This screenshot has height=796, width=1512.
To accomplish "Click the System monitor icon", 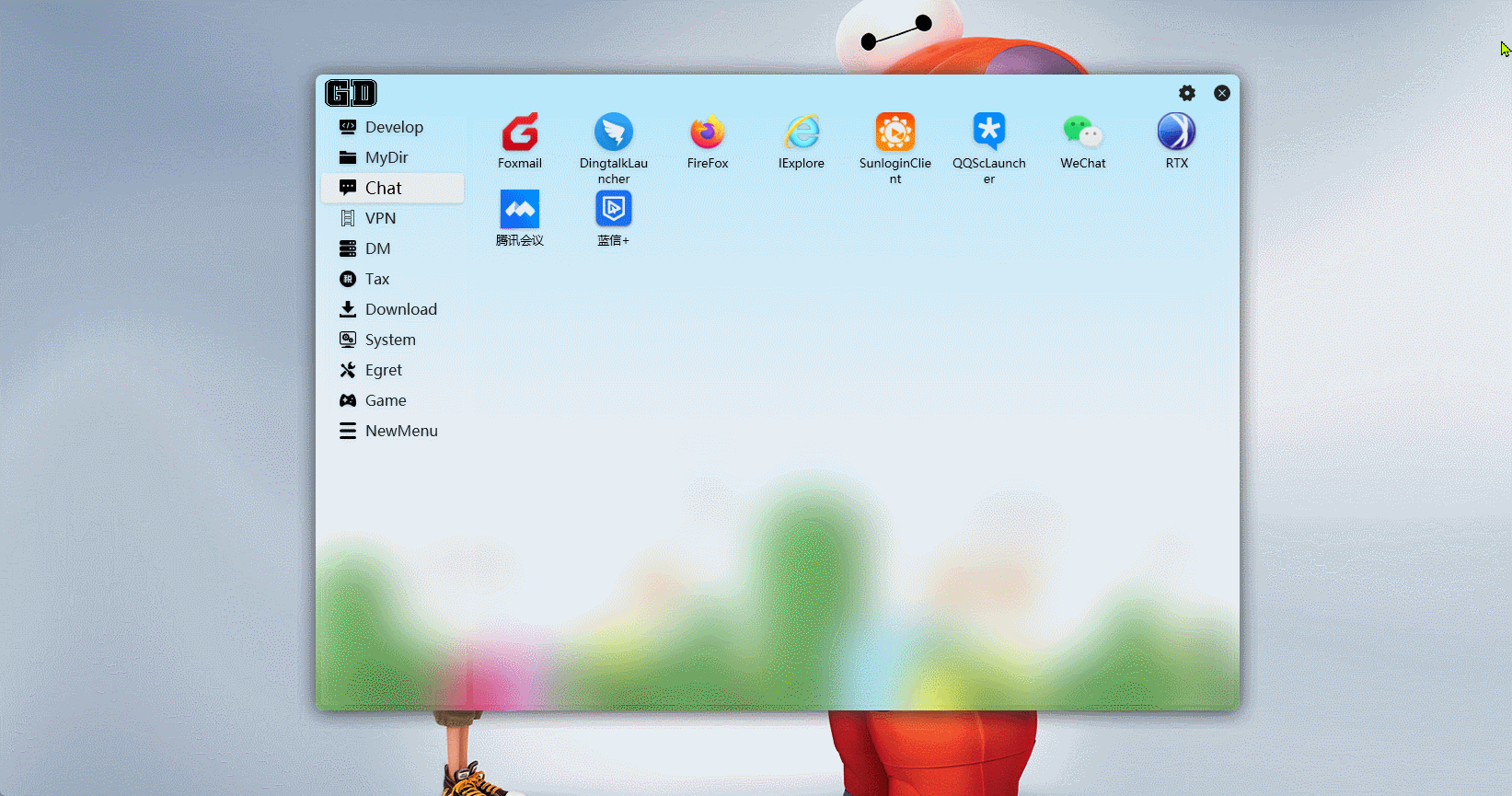I will click(x=348, y=340).
